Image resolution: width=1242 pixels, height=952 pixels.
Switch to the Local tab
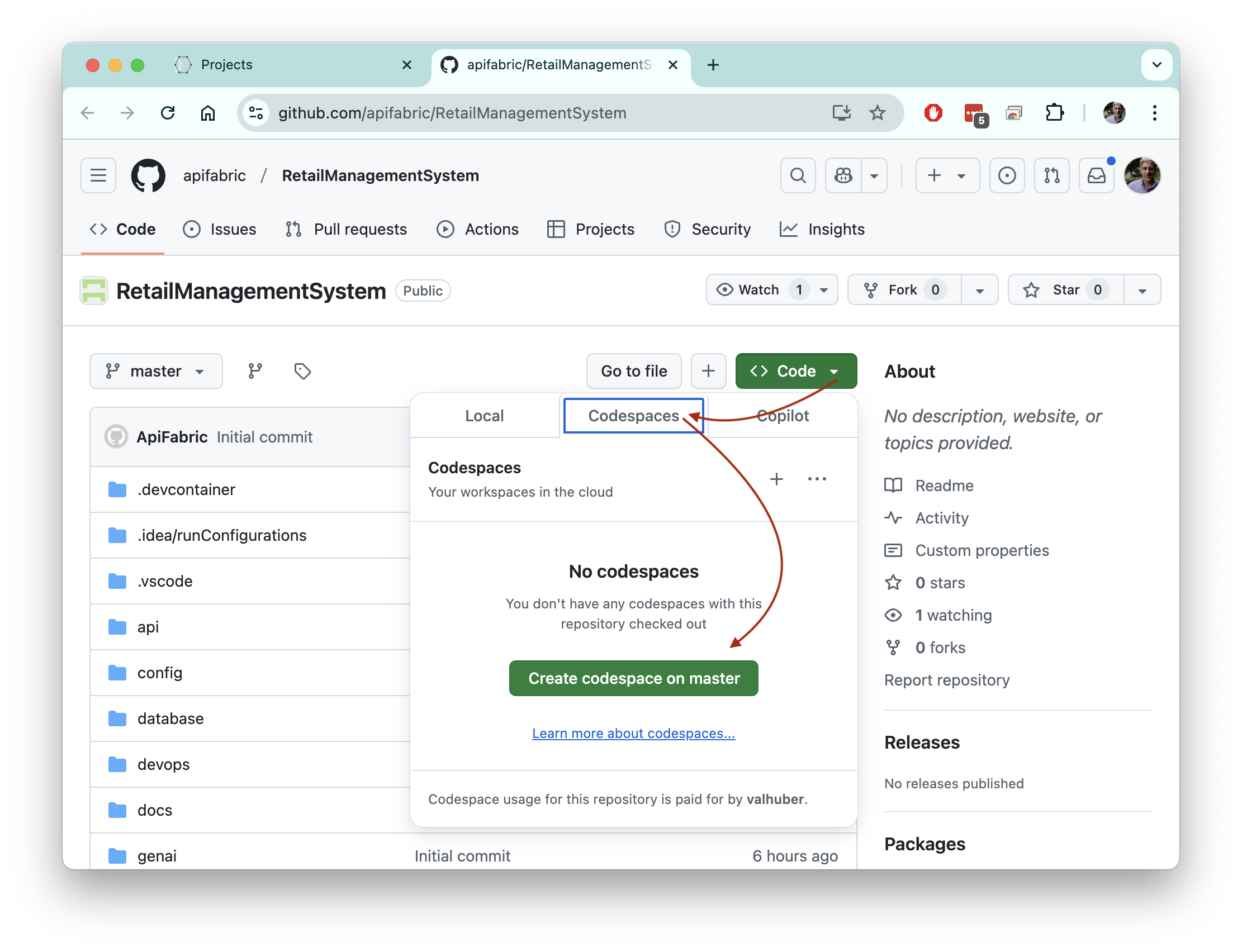coord(484,416)
